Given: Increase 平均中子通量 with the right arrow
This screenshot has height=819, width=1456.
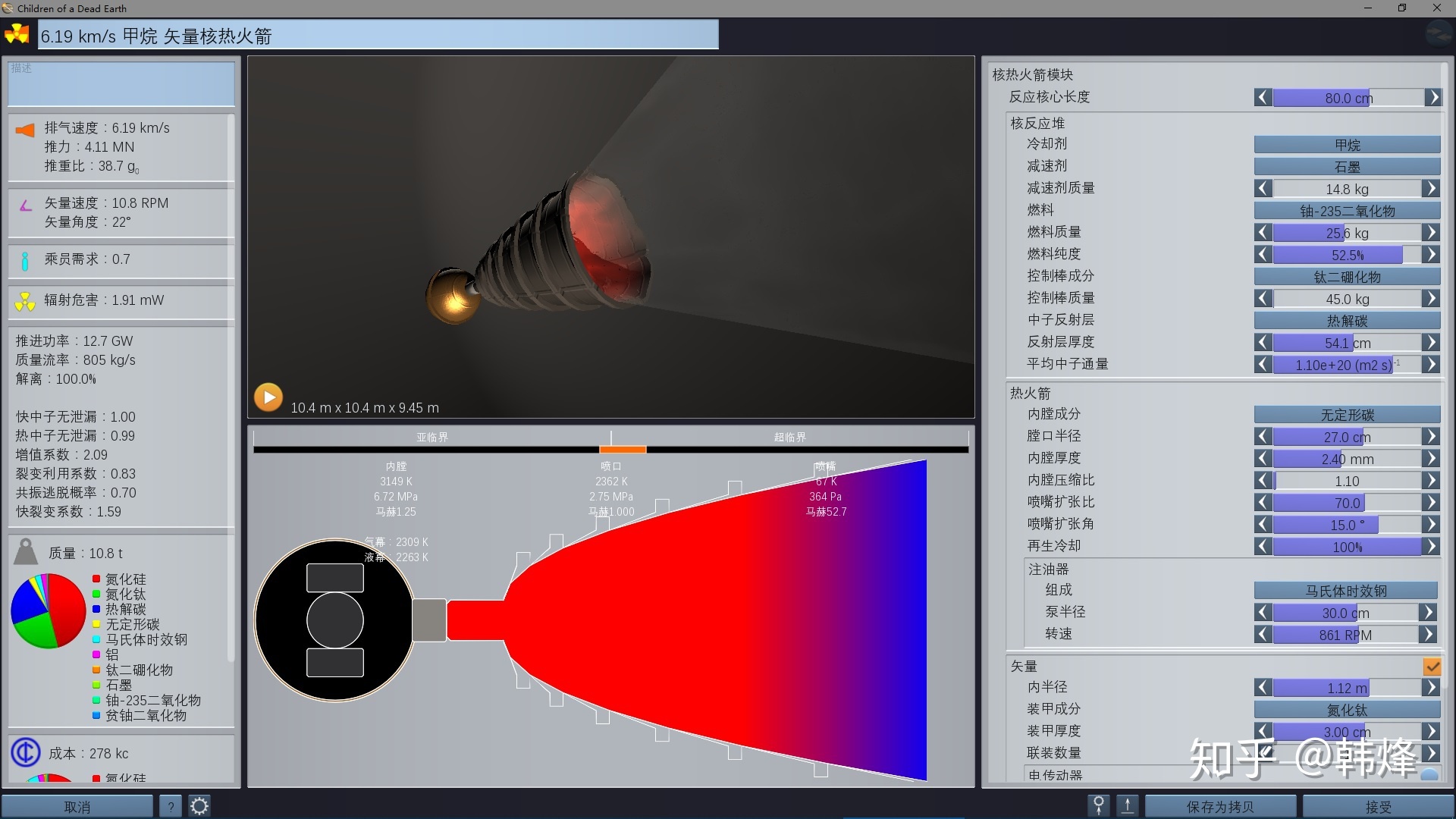Looking at the screenshot, I should (x=1431, y=364).
